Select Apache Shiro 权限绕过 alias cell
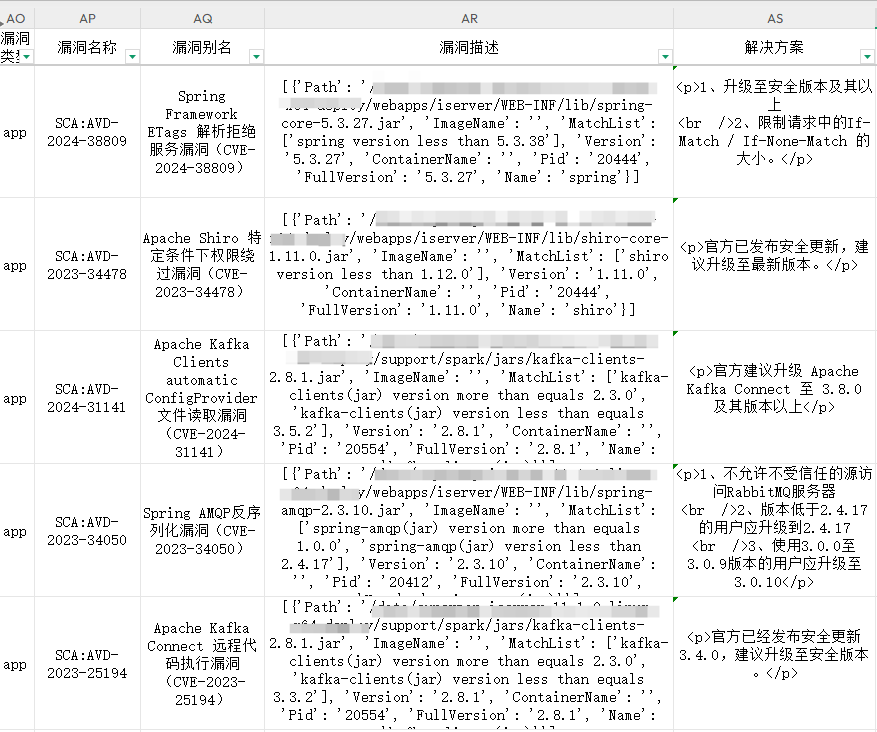This screenshot has width=877, height=732. click(202, 265)
